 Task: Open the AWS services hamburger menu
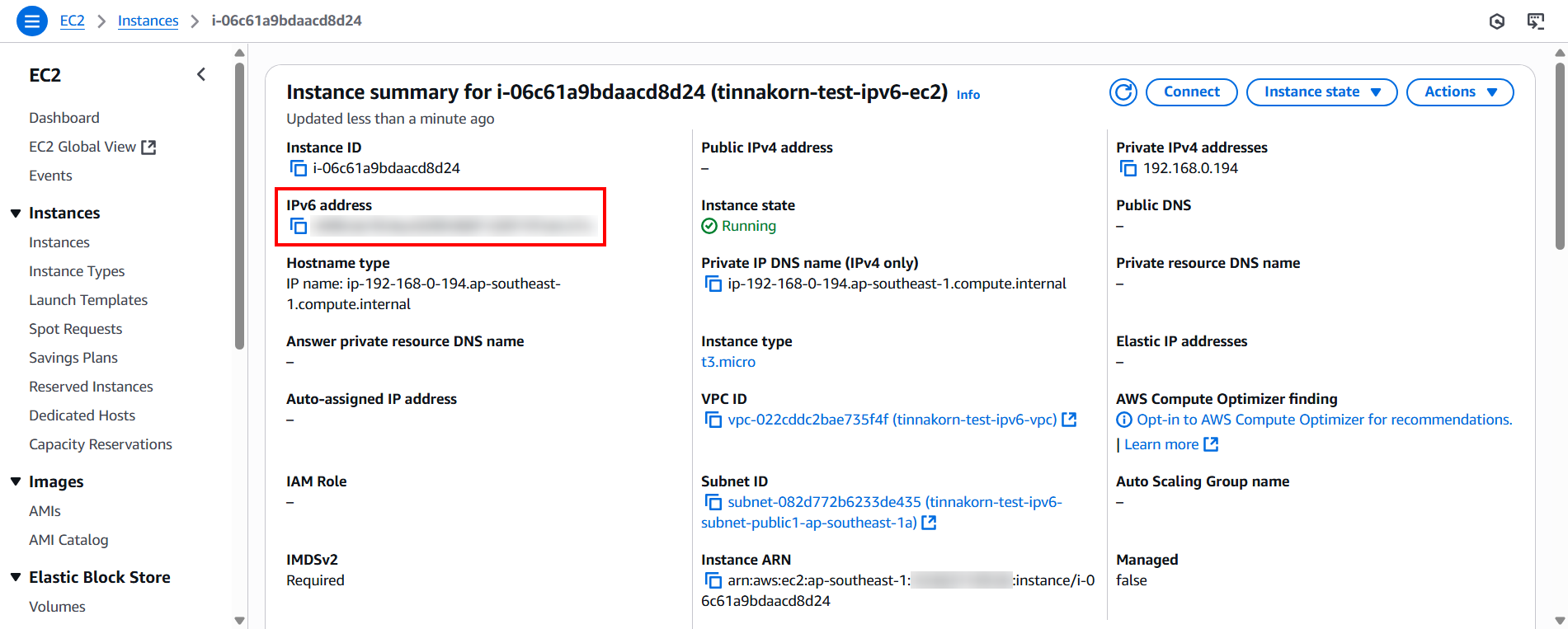pos(31,21)
